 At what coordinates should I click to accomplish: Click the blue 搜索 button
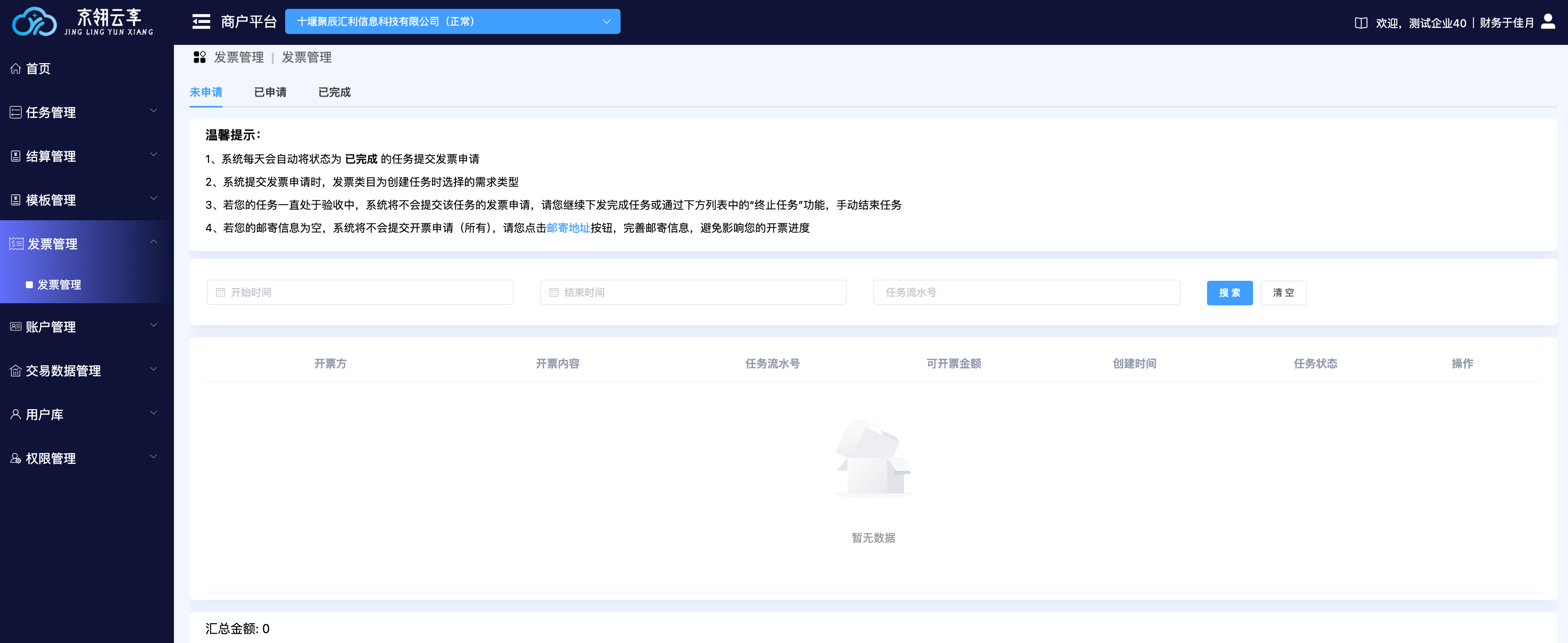tap(1229, 293)
